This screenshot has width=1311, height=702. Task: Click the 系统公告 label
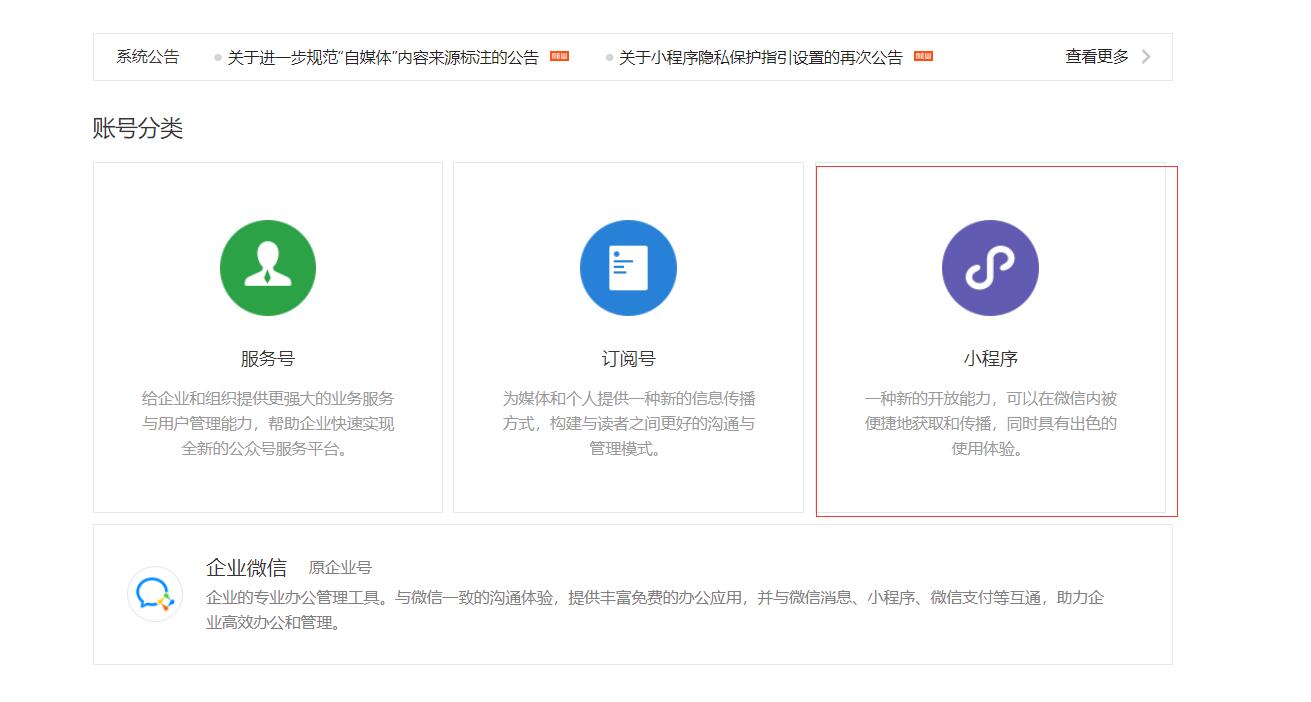point(147,57)
